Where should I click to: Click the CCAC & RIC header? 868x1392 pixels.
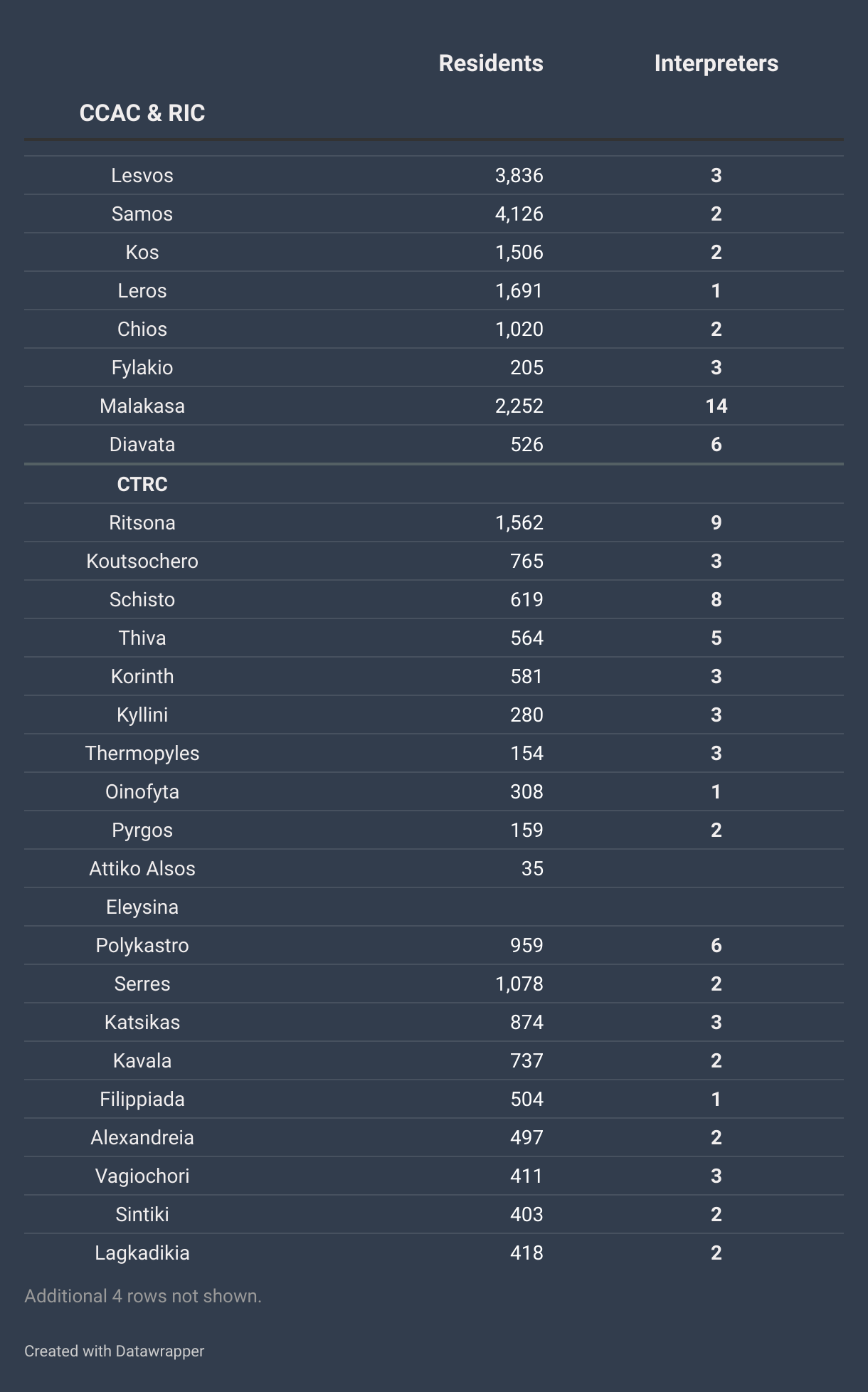142,113
